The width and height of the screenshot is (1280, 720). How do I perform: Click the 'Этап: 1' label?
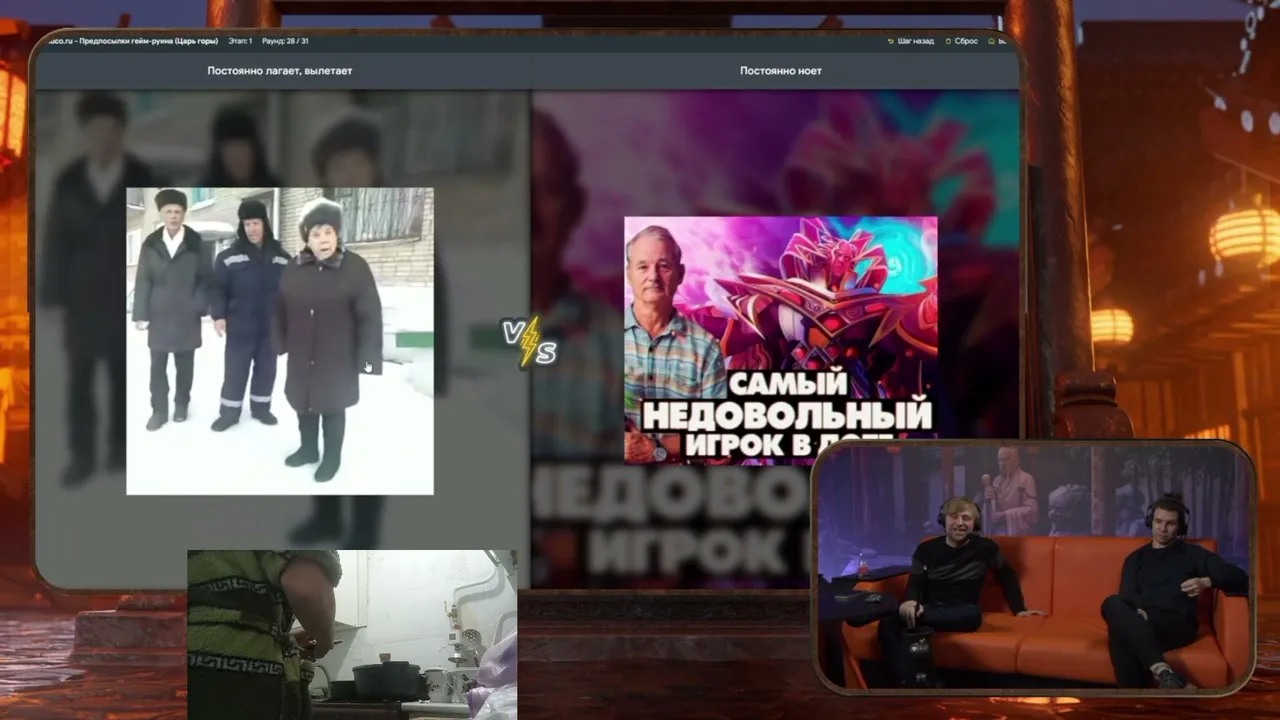(x=240, y=41)
